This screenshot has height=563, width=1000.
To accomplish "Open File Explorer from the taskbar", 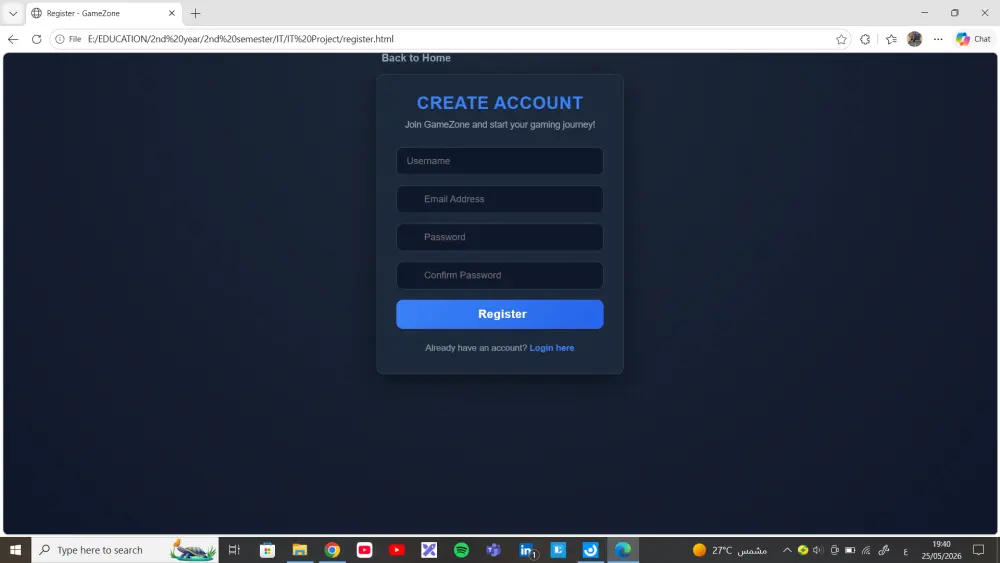I will tap(300, 550).
